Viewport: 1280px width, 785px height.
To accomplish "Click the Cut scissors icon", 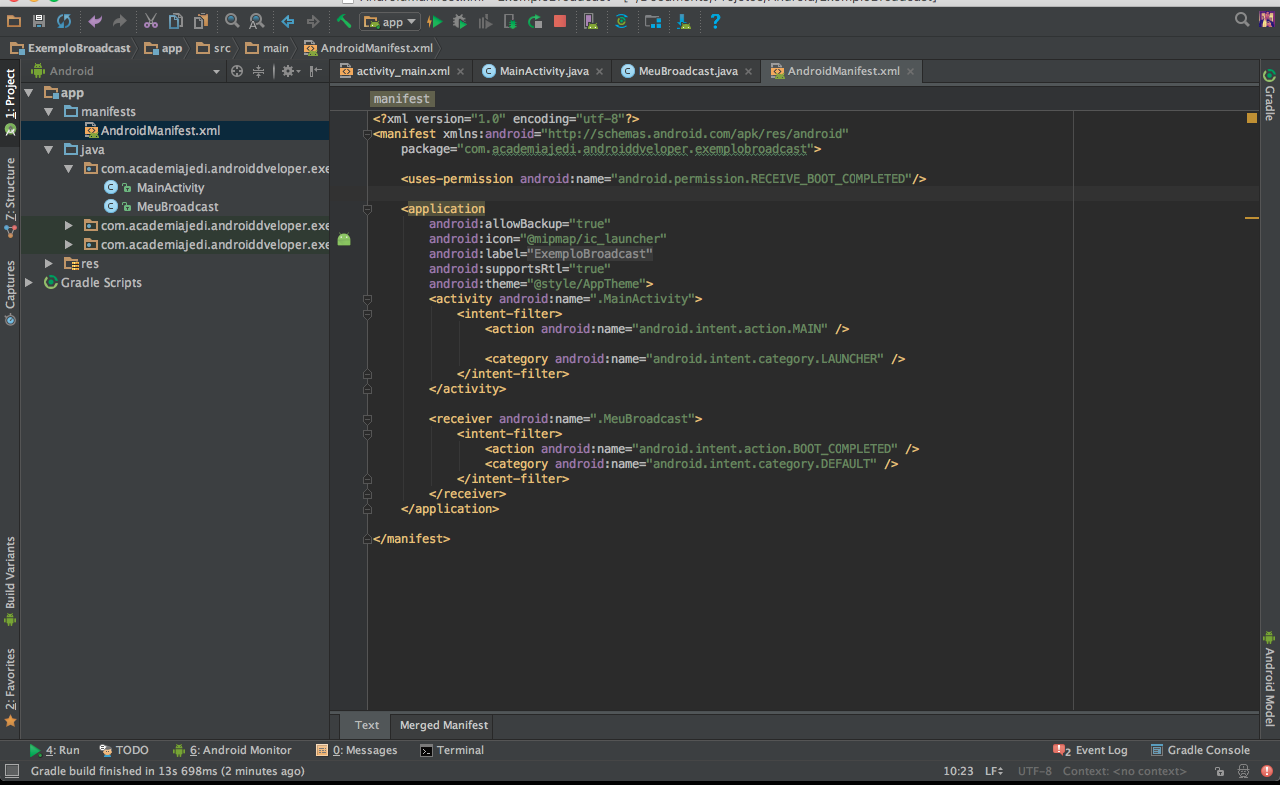I will [150, 21].
